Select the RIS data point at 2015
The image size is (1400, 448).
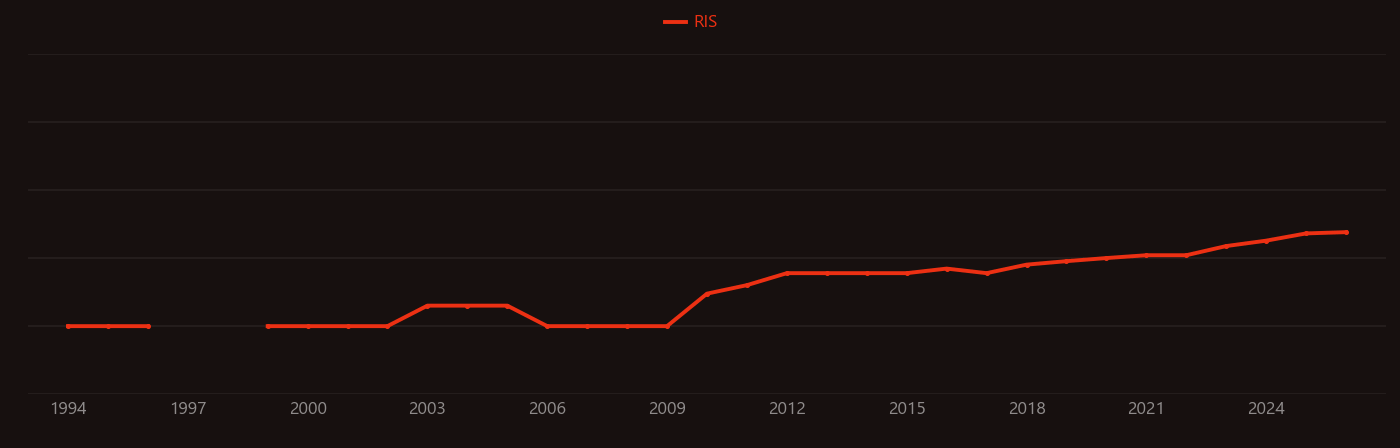(907, 273)
